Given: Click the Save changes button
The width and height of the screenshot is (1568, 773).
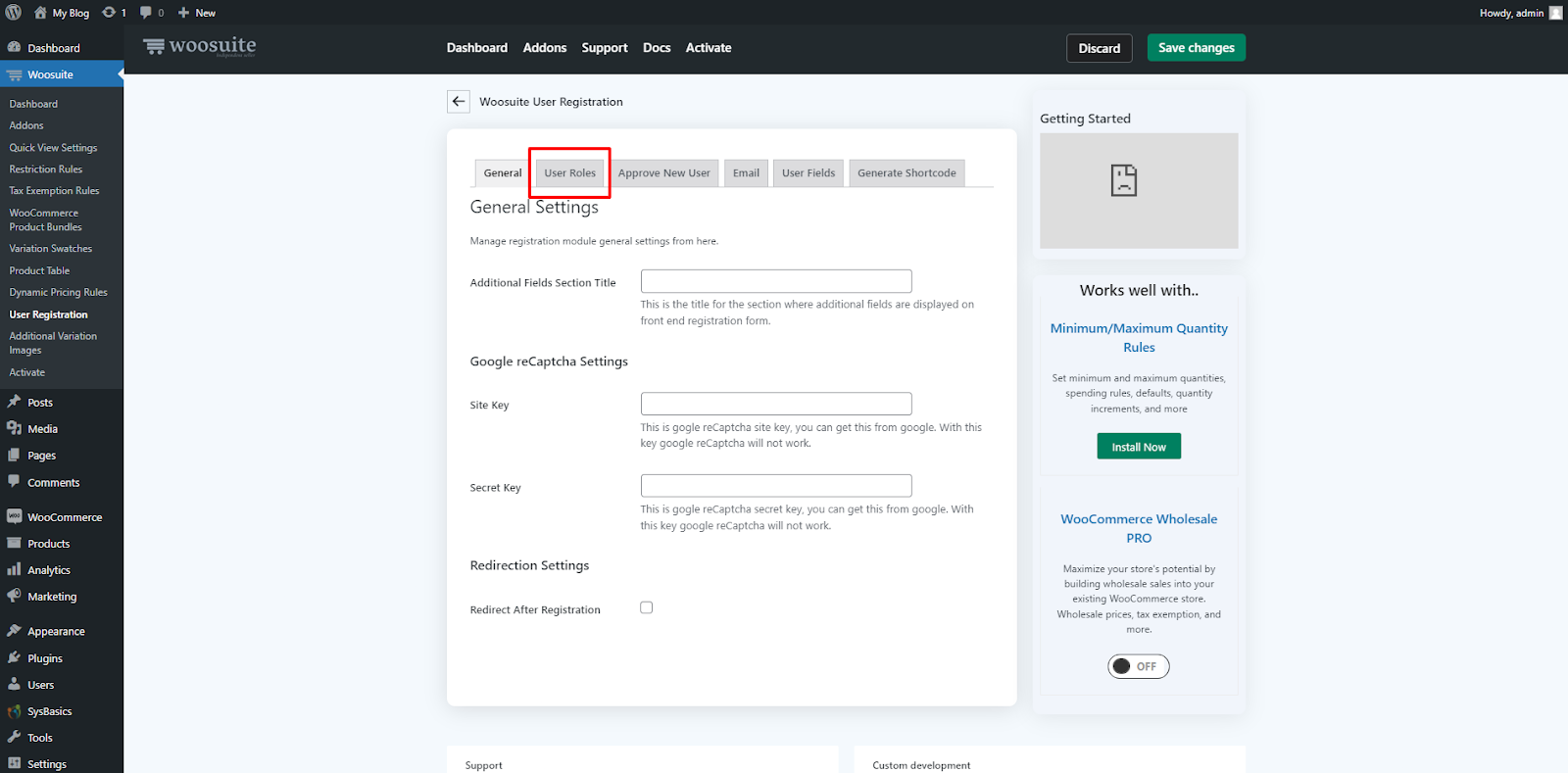Looking at the screenshot, I should point(1197,47).
